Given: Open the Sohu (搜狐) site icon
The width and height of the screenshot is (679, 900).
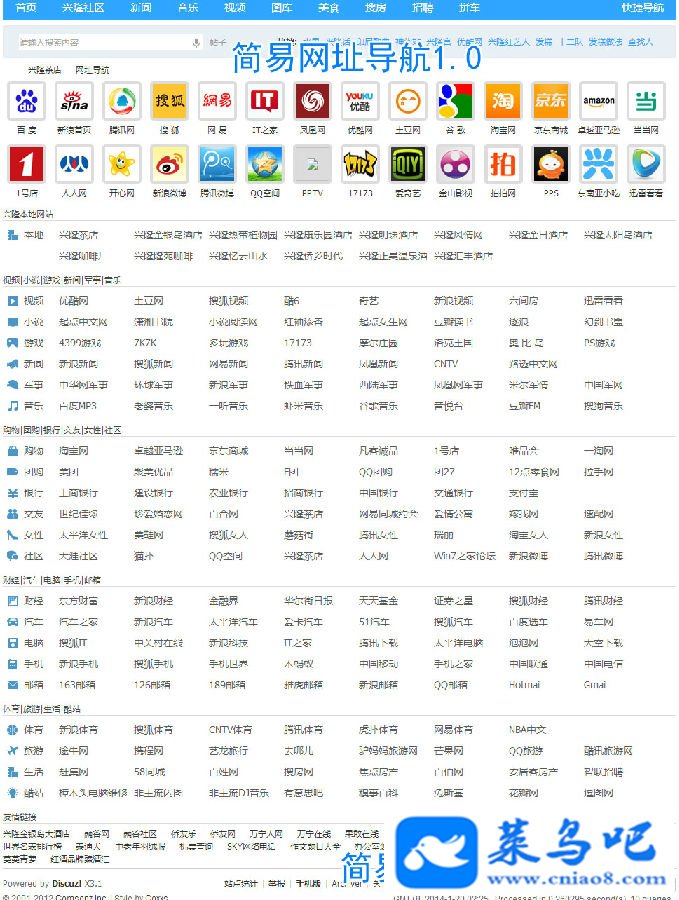Looking at the screenshot, I should coord(169,101).
